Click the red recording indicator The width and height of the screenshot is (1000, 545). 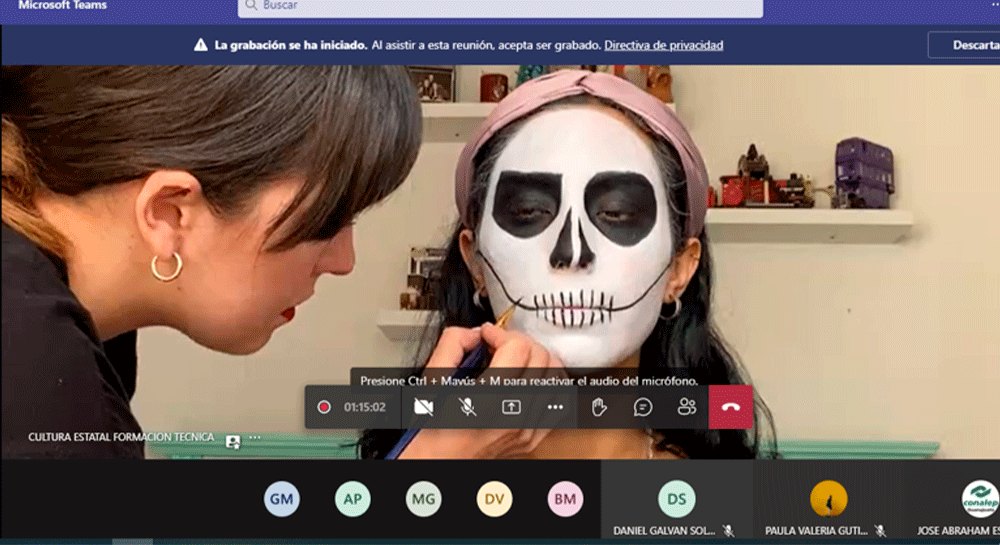click(324, 407)
